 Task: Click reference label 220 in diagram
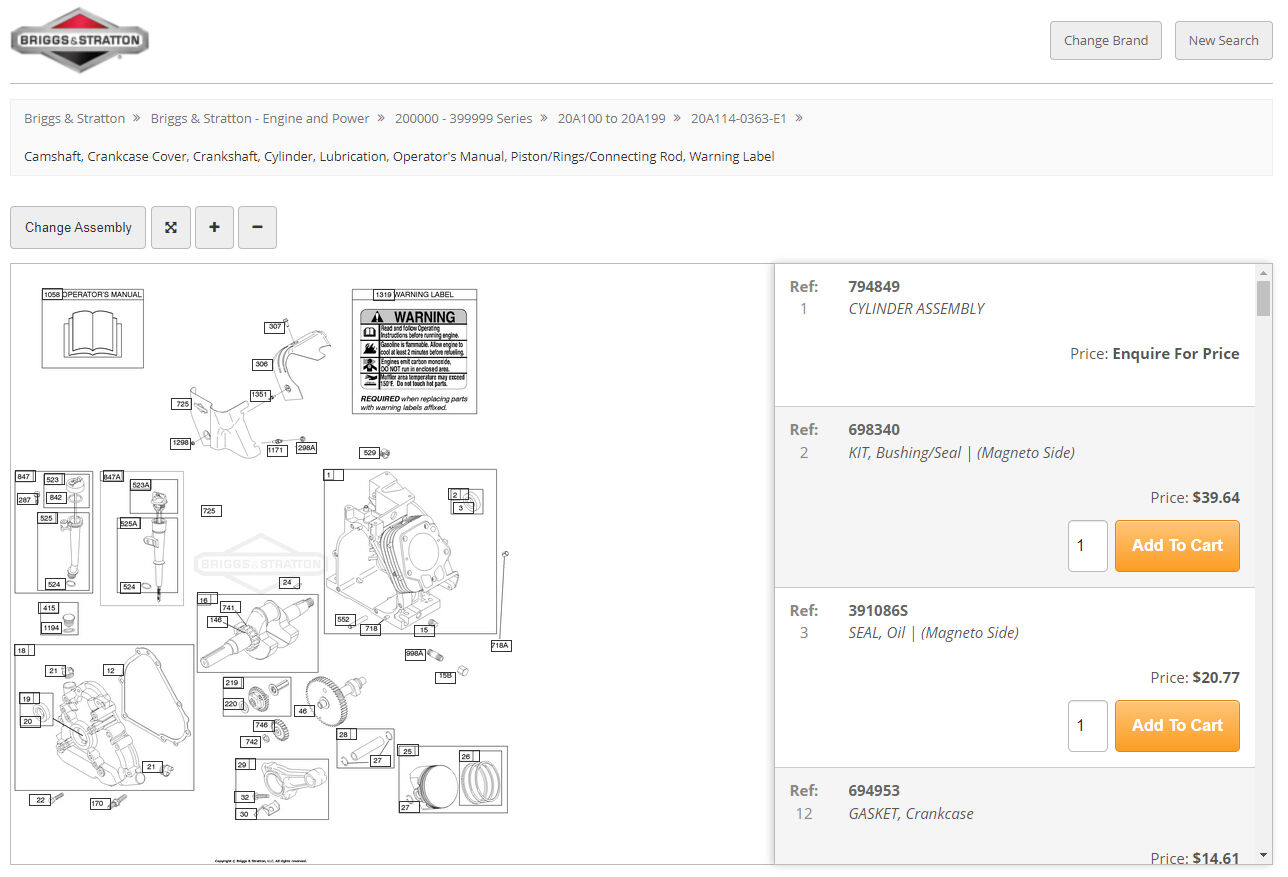(x=231, y=704)
